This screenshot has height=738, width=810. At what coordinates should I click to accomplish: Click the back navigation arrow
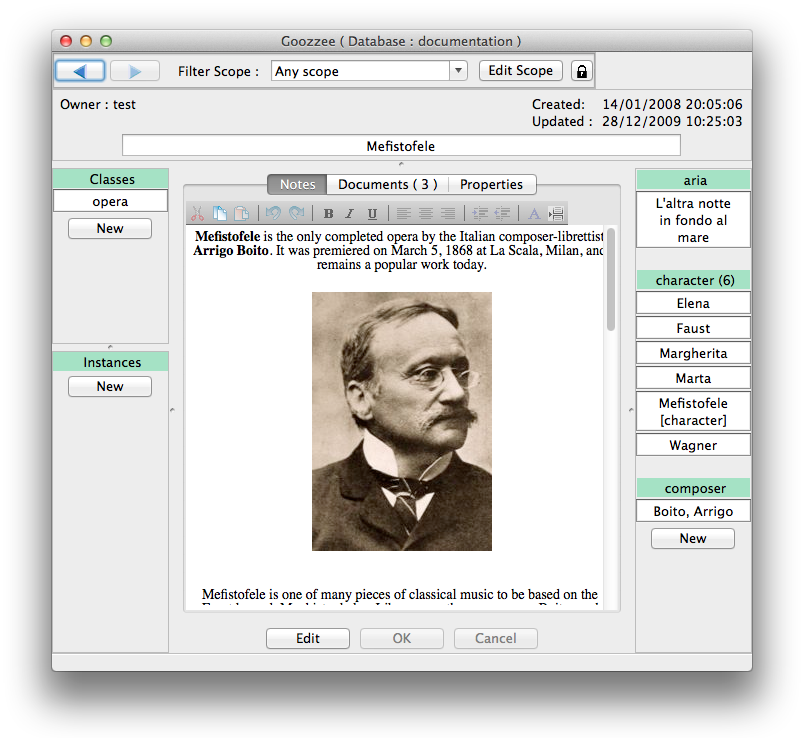pyautogui.click(x=80, y=71)
